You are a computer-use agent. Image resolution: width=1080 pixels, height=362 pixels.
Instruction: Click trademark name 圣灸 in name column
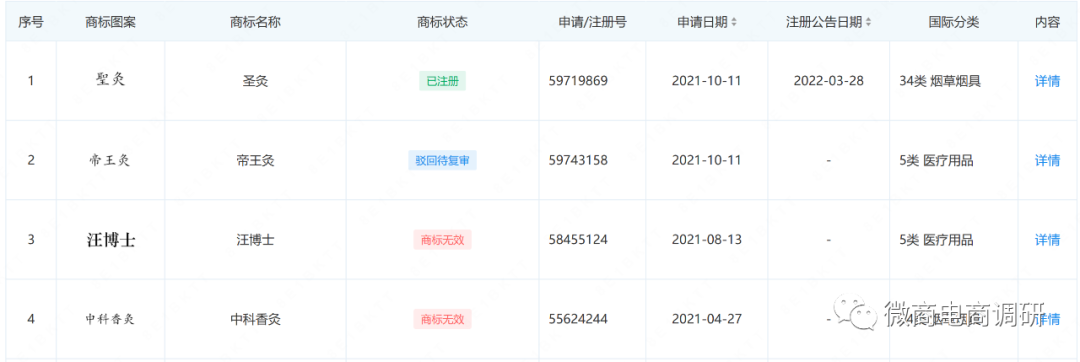pyautogui.click(x=256, y=81)
